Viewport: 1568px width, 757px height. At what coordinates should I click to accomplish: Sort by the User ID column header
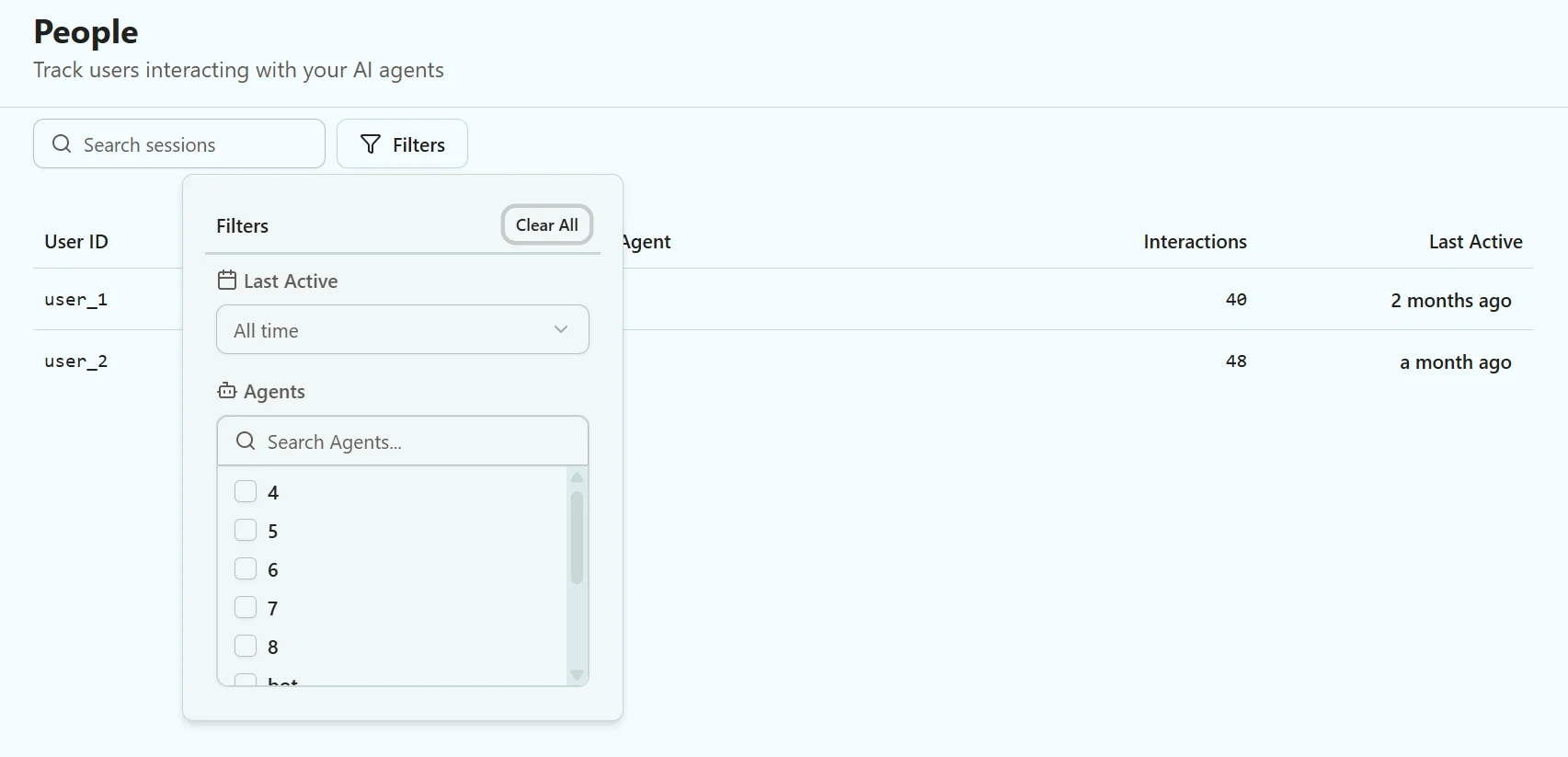pyautogui.click(x=76, y=241)
